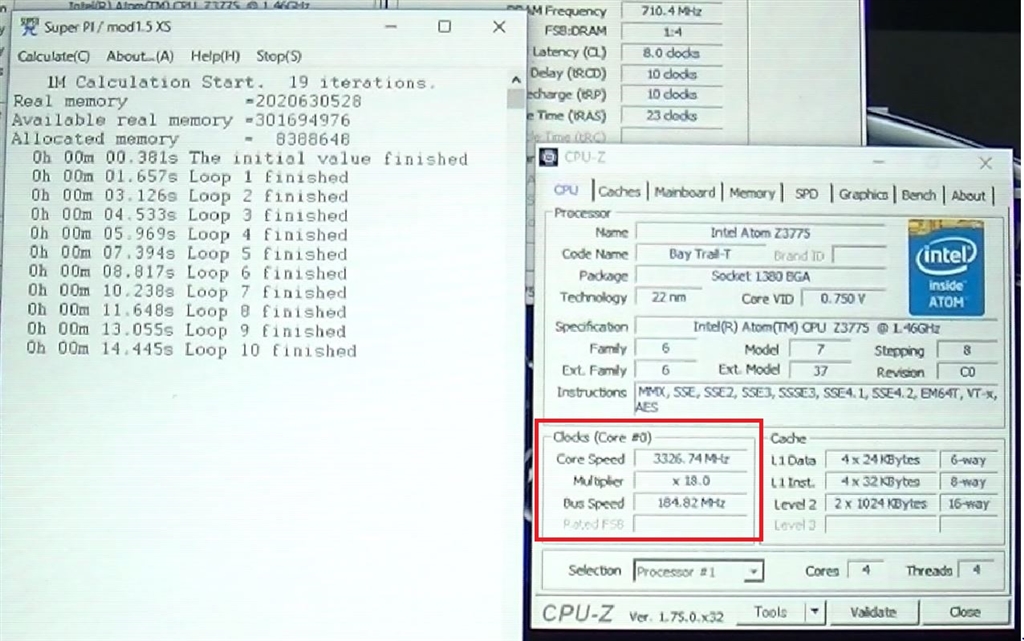Click the scroll up arrow in Super PI

(x=516, y=80)
